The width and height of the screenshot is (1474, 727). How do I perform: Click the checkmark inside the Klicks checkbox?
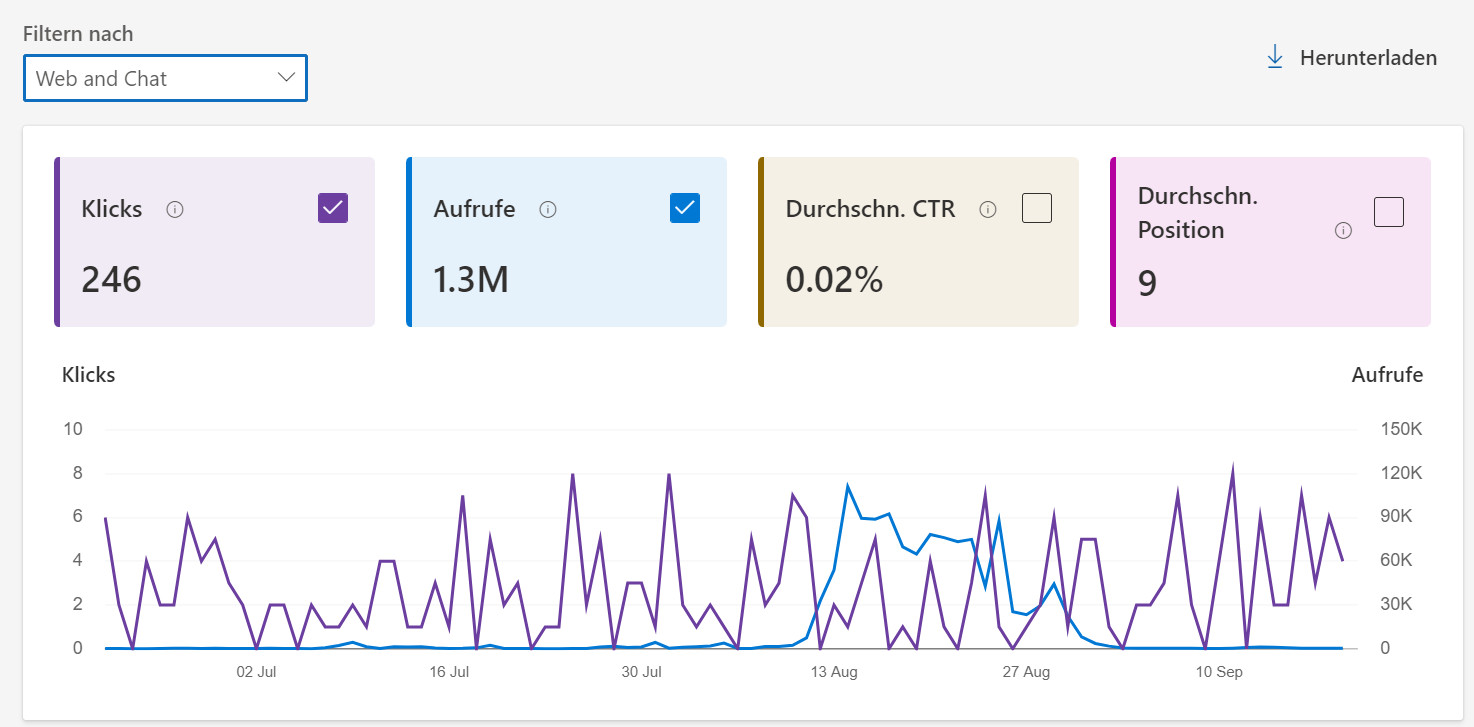point(331,208)
